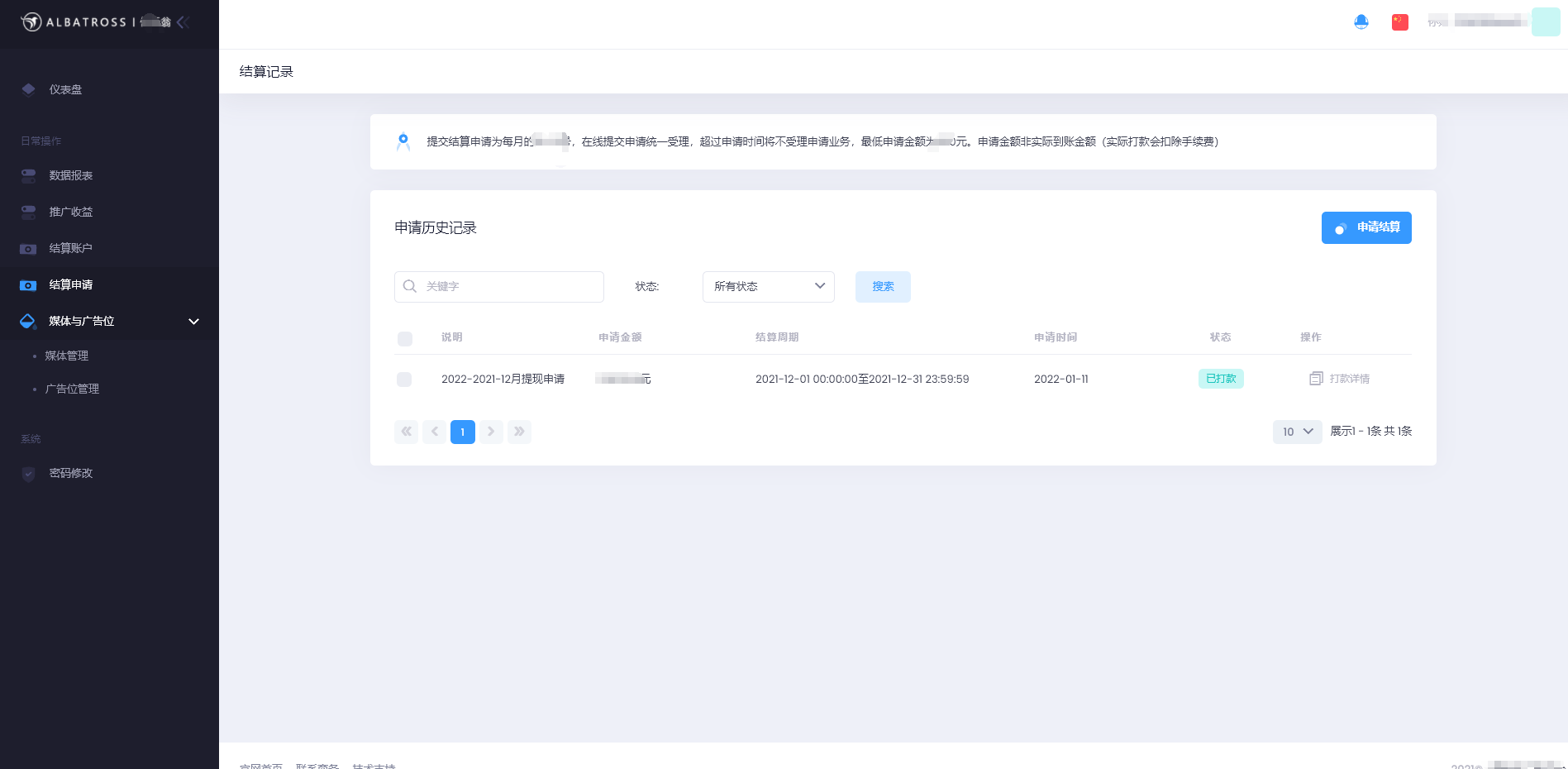Navigate to 结算账户 in sidebar
This screenshot has height=769, width=1568.
coord(71,248)
